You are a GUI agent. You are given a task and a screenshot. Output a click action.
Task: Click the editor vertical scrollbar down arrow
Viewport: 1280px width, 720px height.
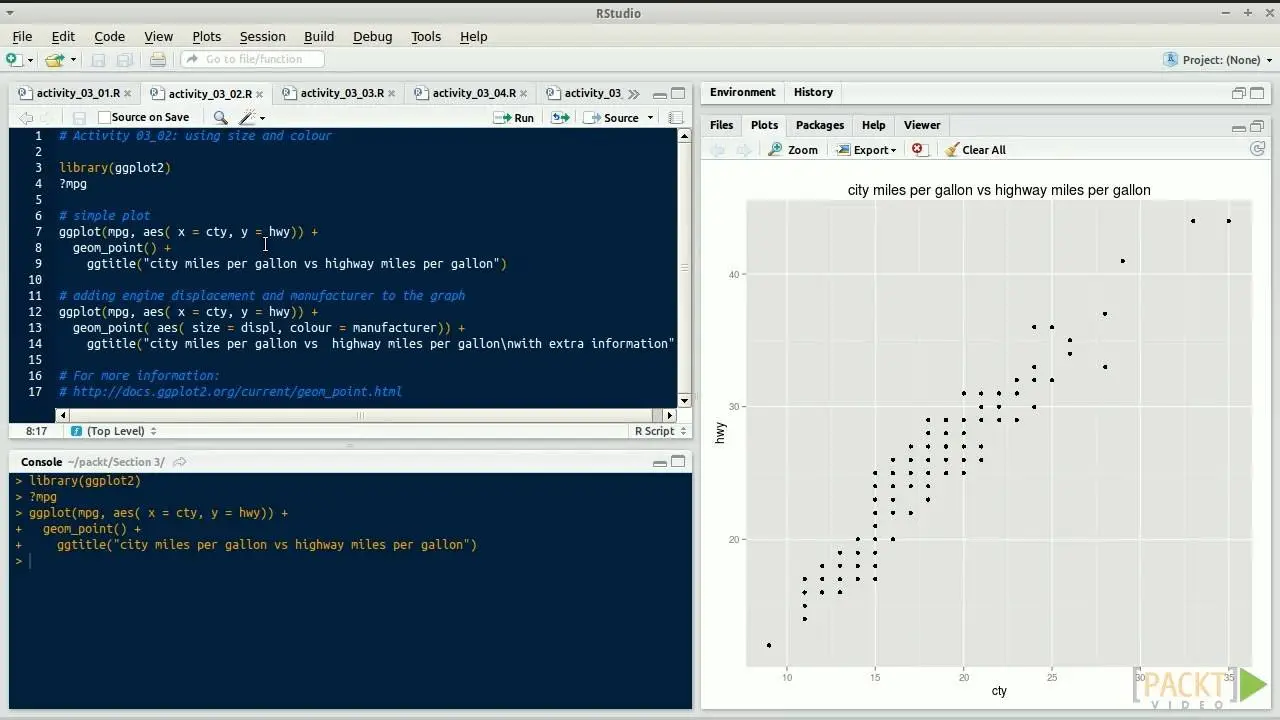(x=684, y=401)
